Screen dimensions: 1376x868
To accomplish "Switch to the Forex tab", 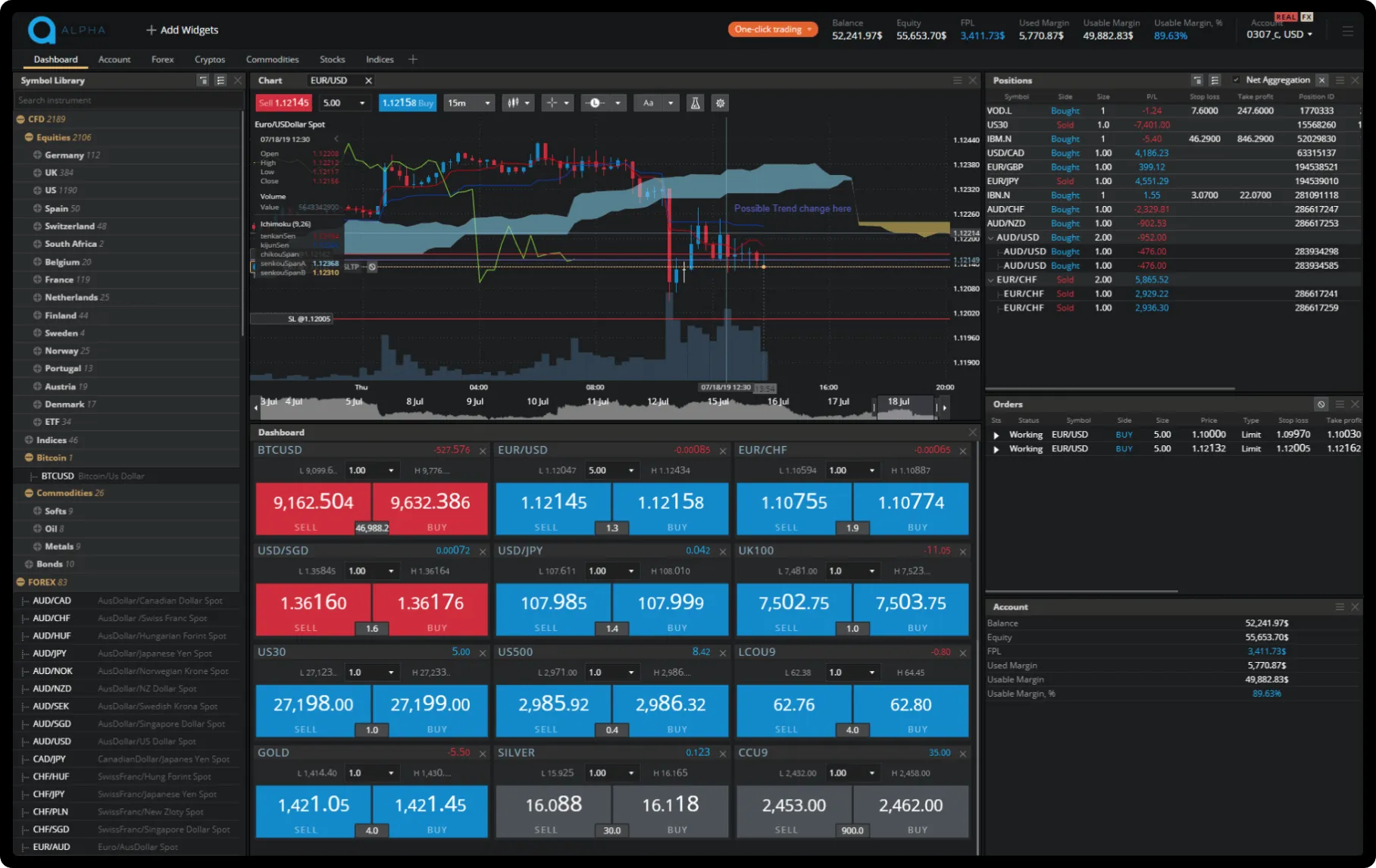I will pos(162,59).
